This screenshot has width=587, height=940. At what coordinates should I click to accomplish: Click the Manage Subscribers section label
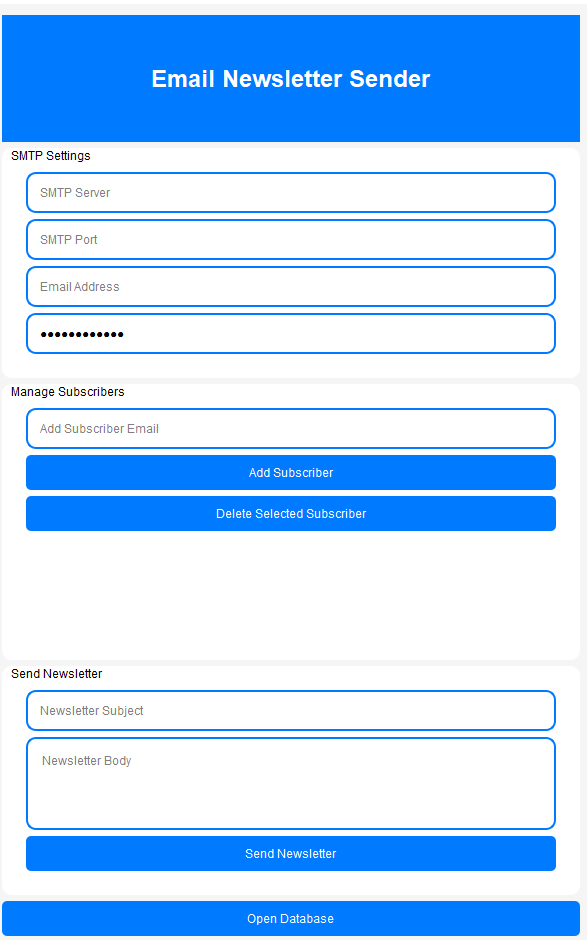point(68,392)
